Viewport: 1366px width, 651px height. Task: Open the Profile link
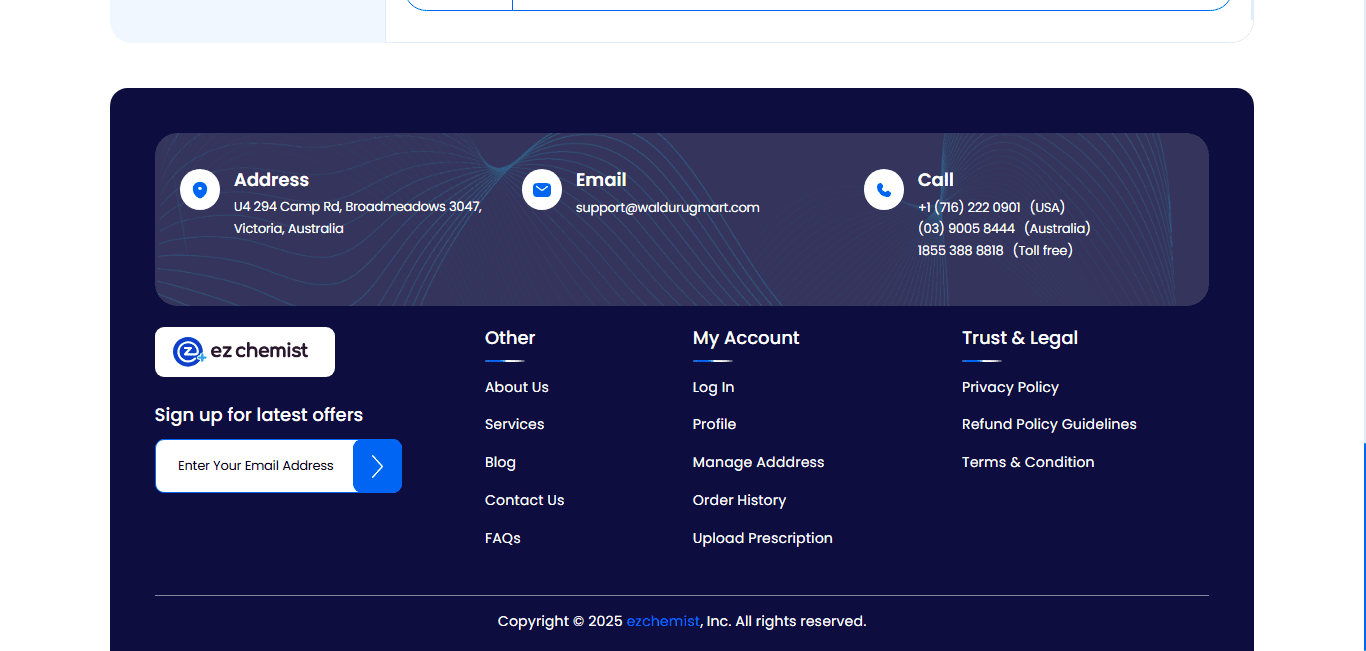tap(714, 424)
